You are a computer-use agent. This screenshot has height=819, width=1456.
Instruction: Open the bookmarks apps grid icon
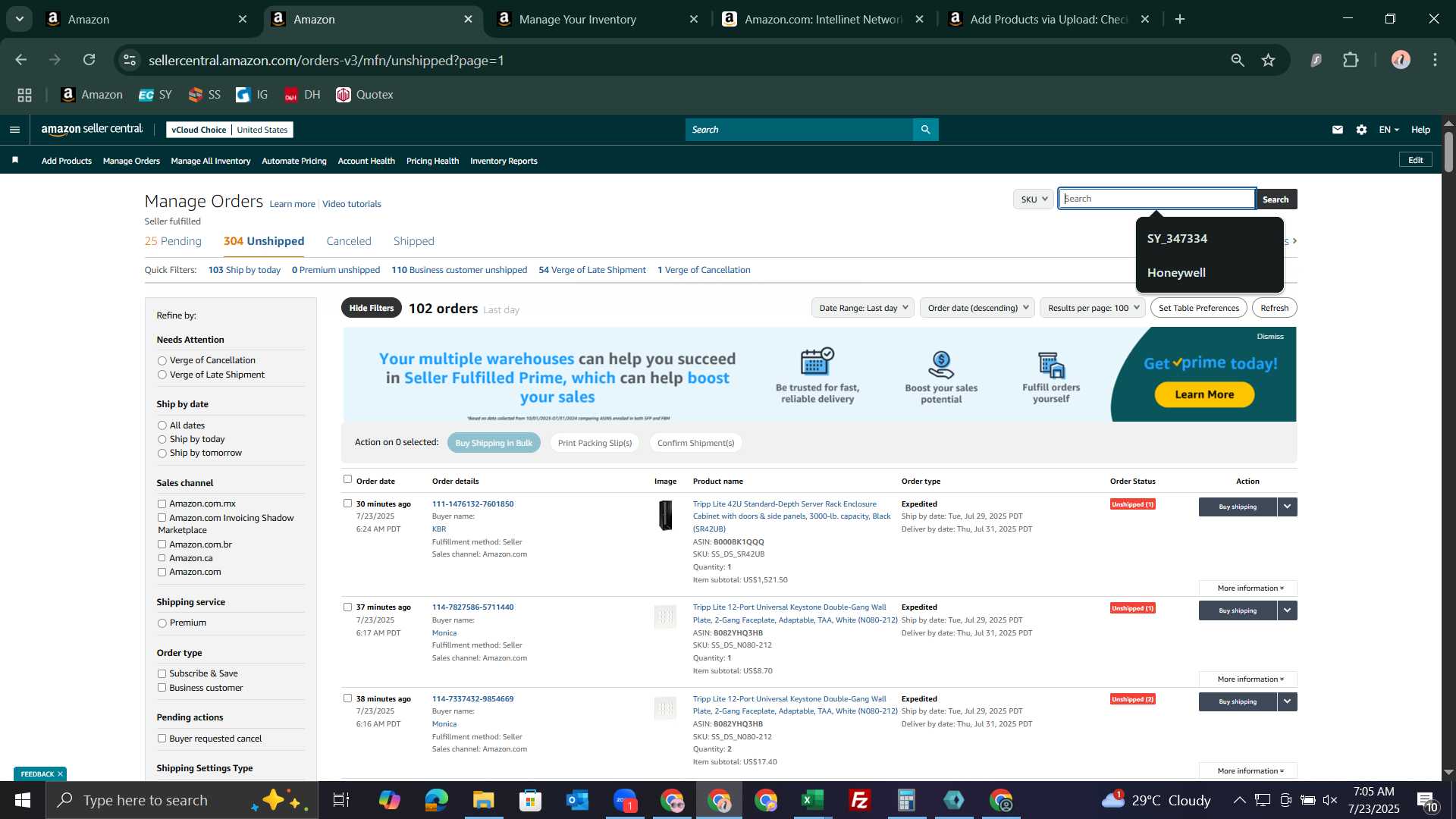(x=25, y=95)
